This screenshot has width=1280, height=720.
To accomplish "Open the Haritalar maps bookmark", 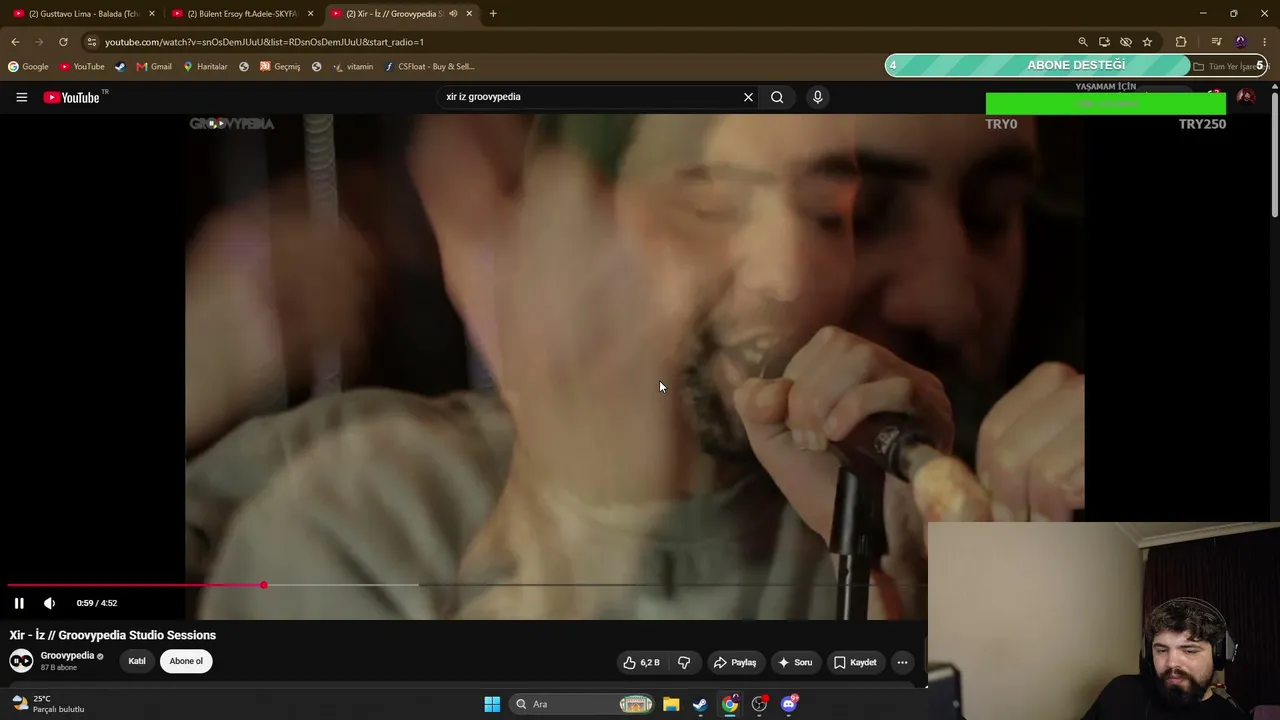I will click(x=205, y=67).
